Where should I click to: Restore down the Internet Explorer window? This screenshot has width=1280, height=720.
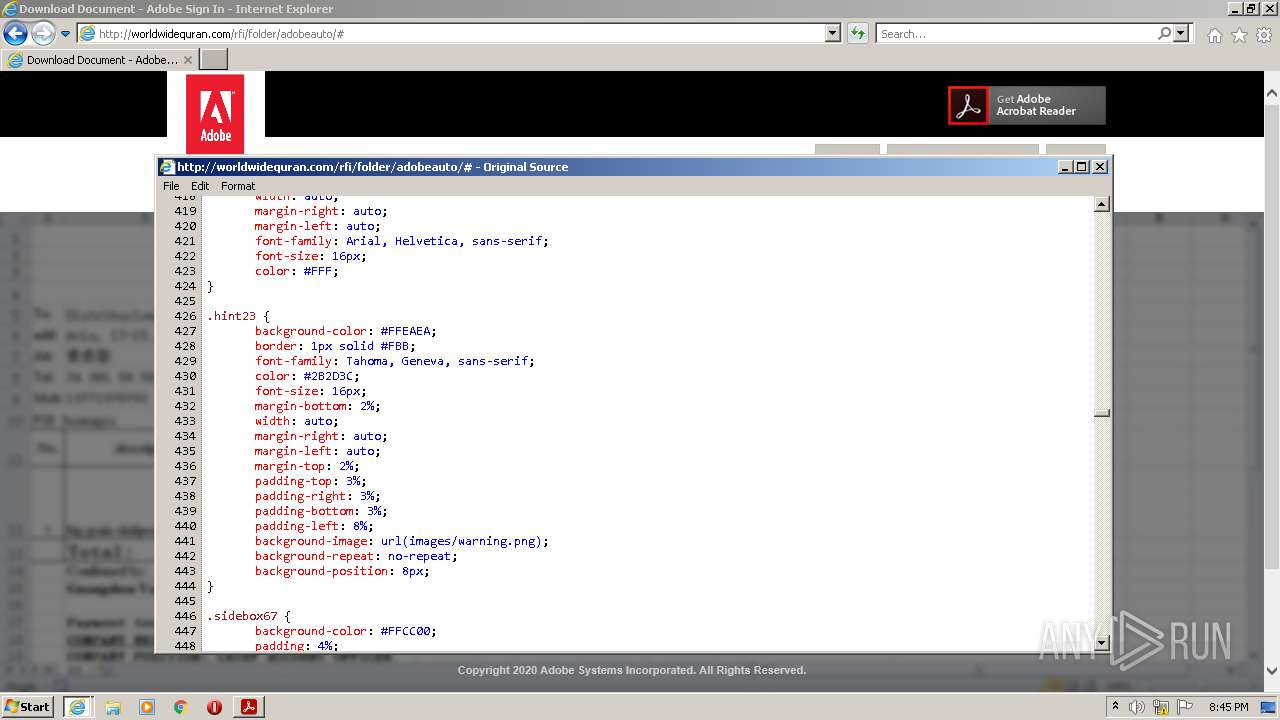[x=1251, y=8]
